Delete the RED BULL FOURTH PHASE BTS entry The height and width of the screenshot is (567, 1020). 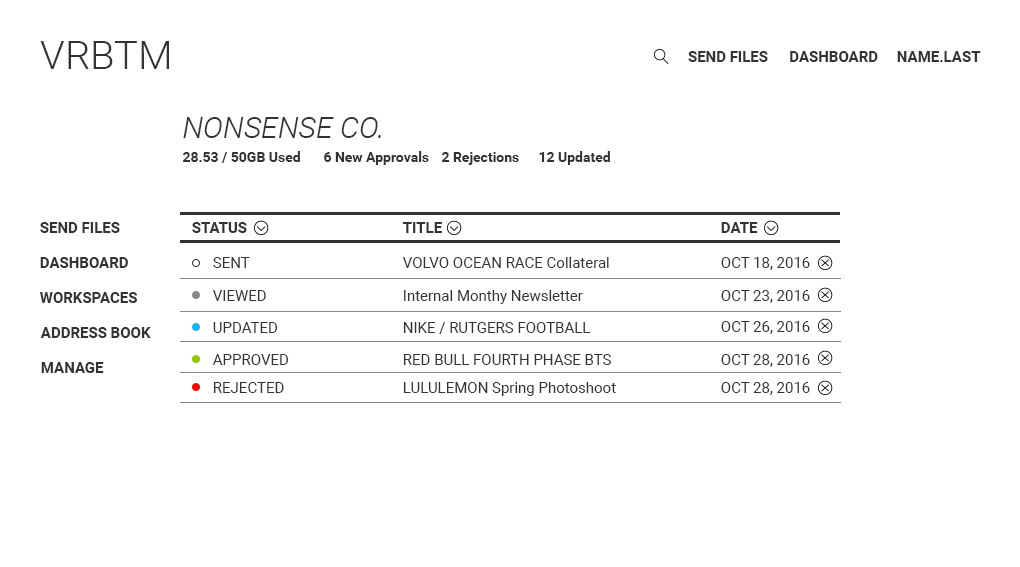coord(825,358)
